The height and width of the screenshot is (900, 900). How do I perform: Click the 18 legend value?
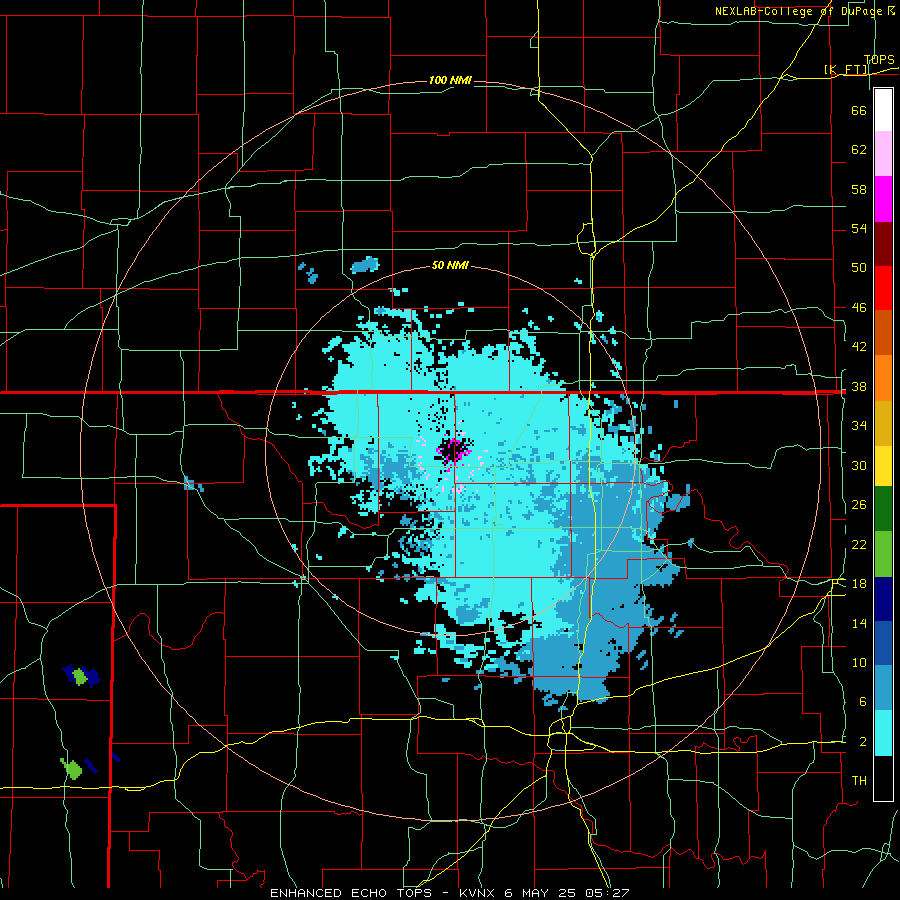pos(859,584)
